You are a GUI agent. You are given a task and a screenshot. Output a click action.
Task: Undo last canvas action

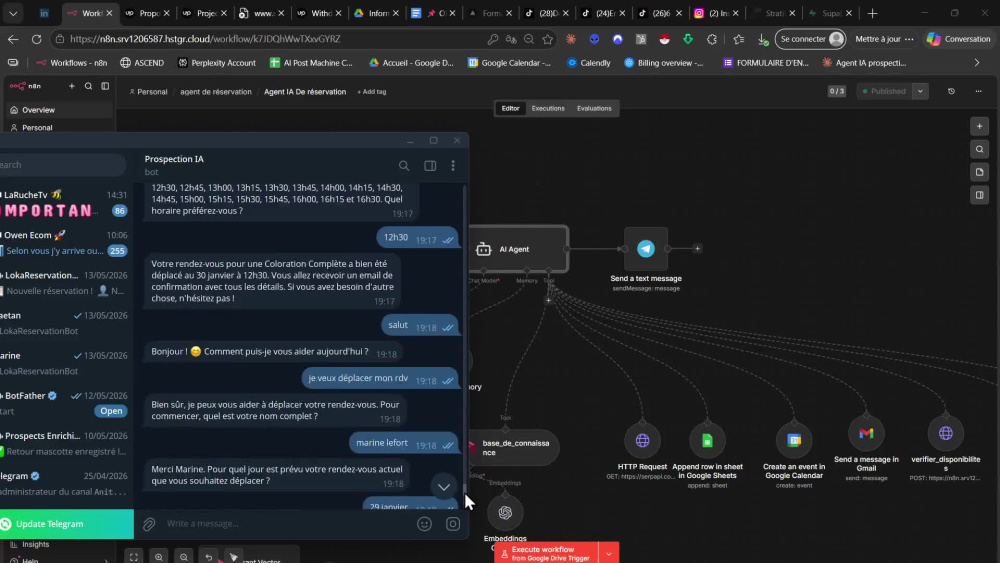(209, 557)
